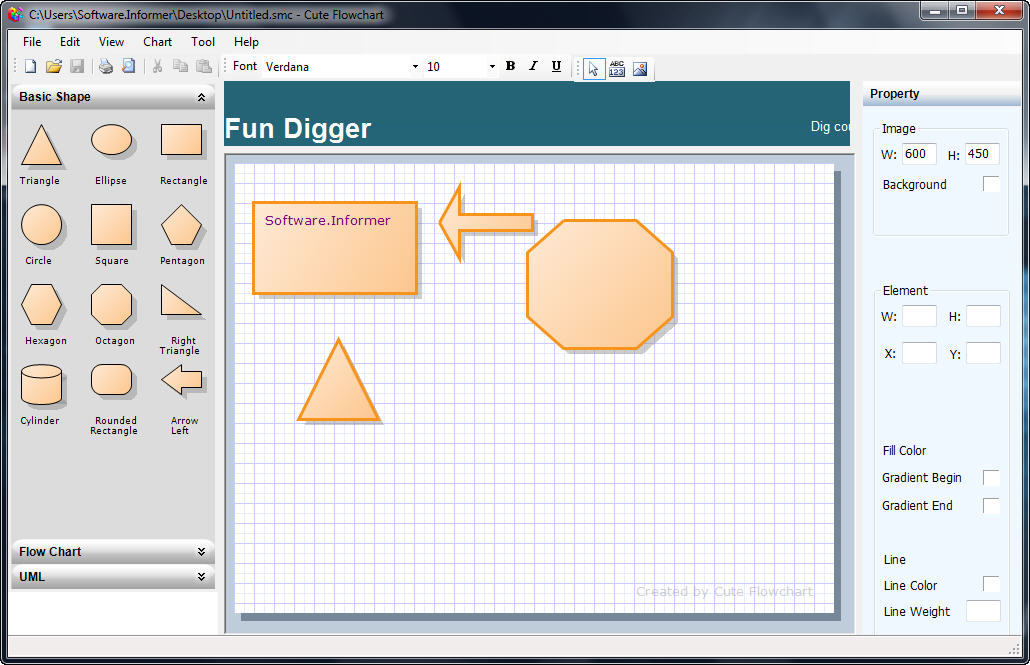Open the View menu
This screenshot has width=1030, height=665.
(x=111, y=41)
